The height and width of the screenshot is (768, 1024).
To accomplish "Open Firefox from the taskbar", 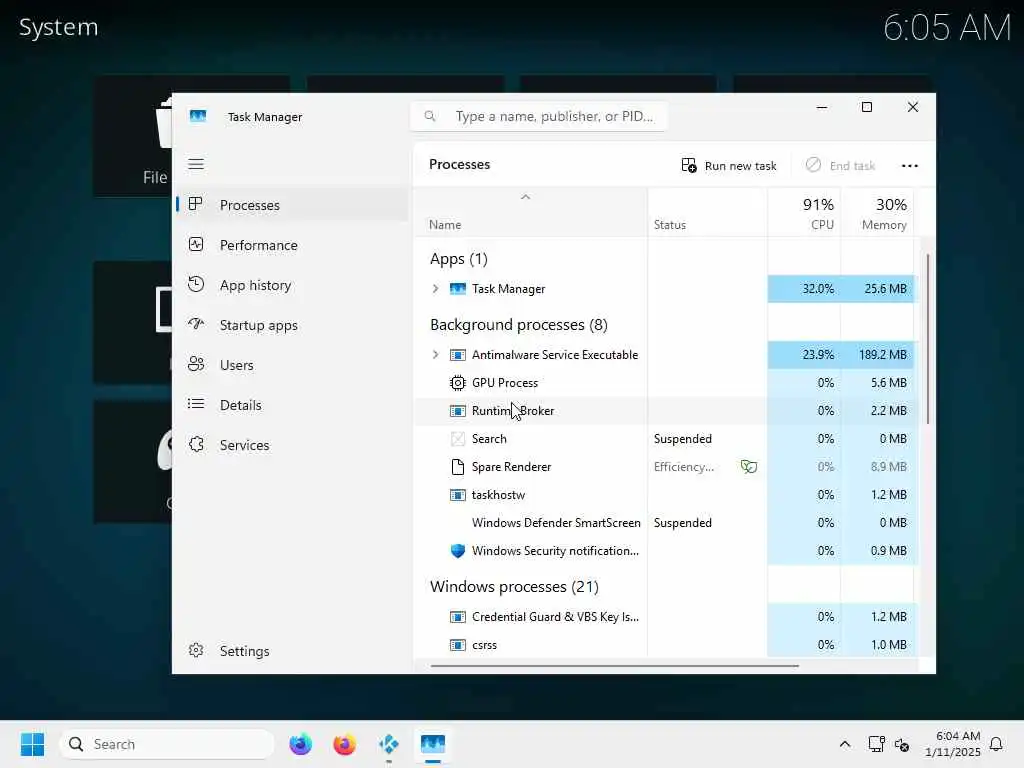I will 344,744.
